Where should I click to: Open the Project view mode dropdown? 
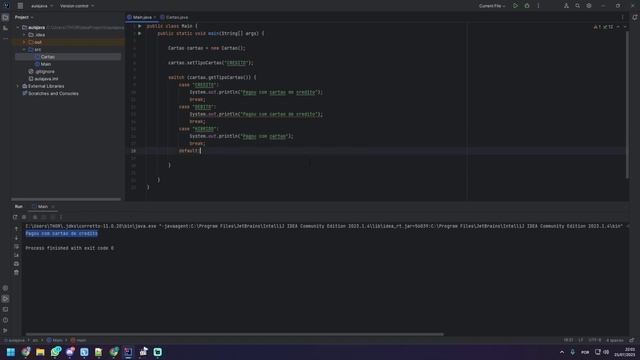24,18
